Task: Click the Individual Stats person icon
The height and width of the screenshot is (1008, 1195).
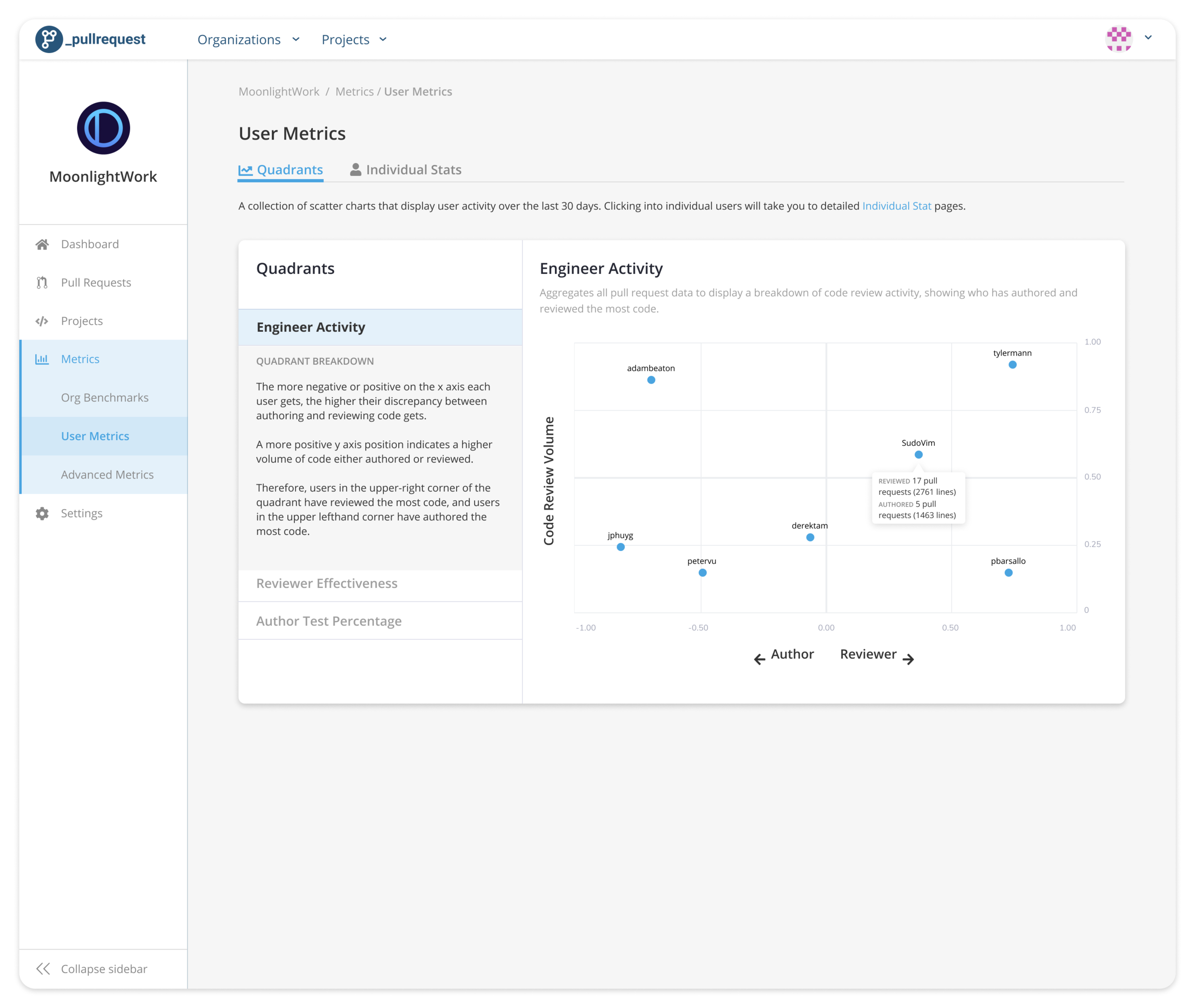Action: pyautogui.click(x=356, y=170)
